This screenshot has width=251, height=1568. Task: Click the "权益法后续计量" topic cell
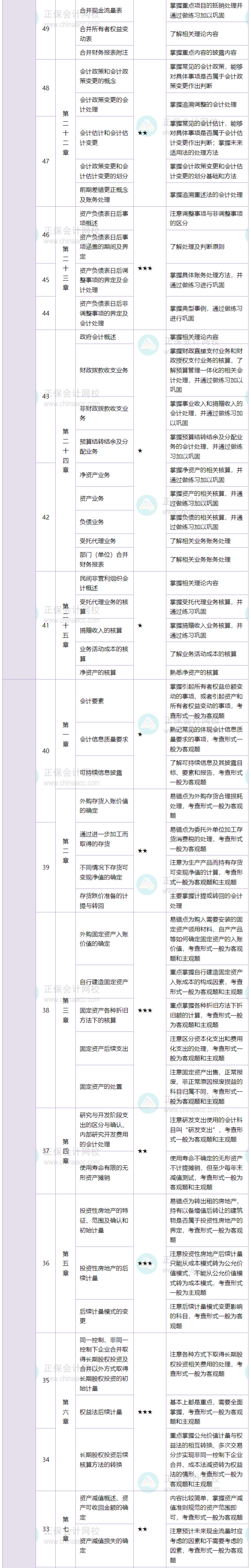tap(105, 1412)
